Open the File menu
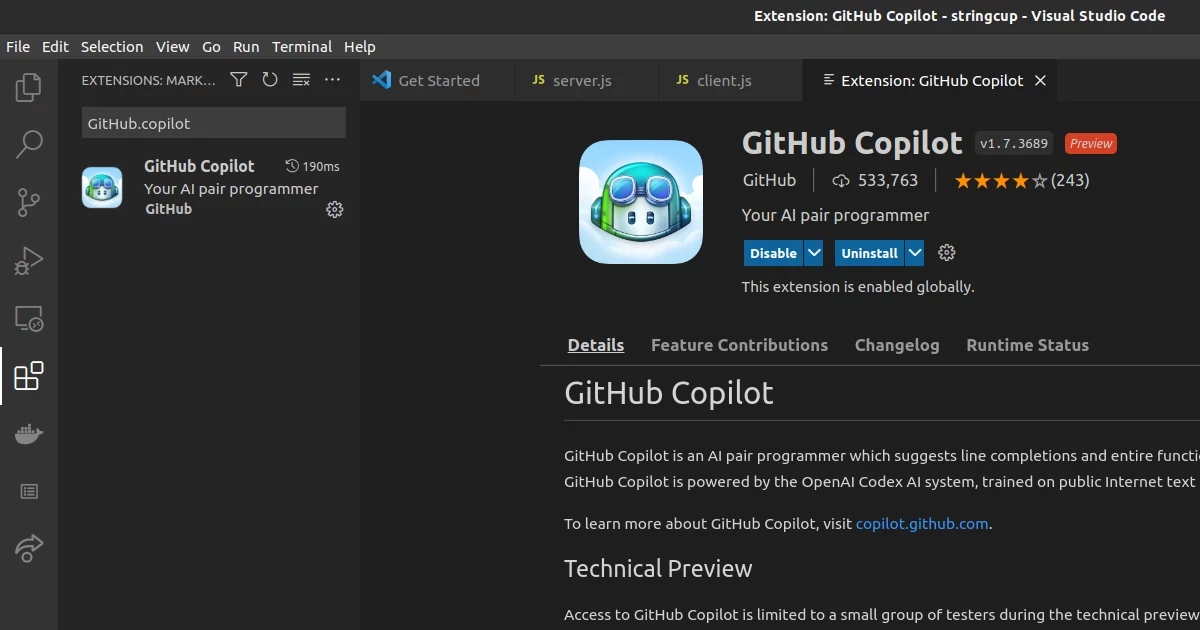Screen dimensions: 1200x630 click(18, 47)
